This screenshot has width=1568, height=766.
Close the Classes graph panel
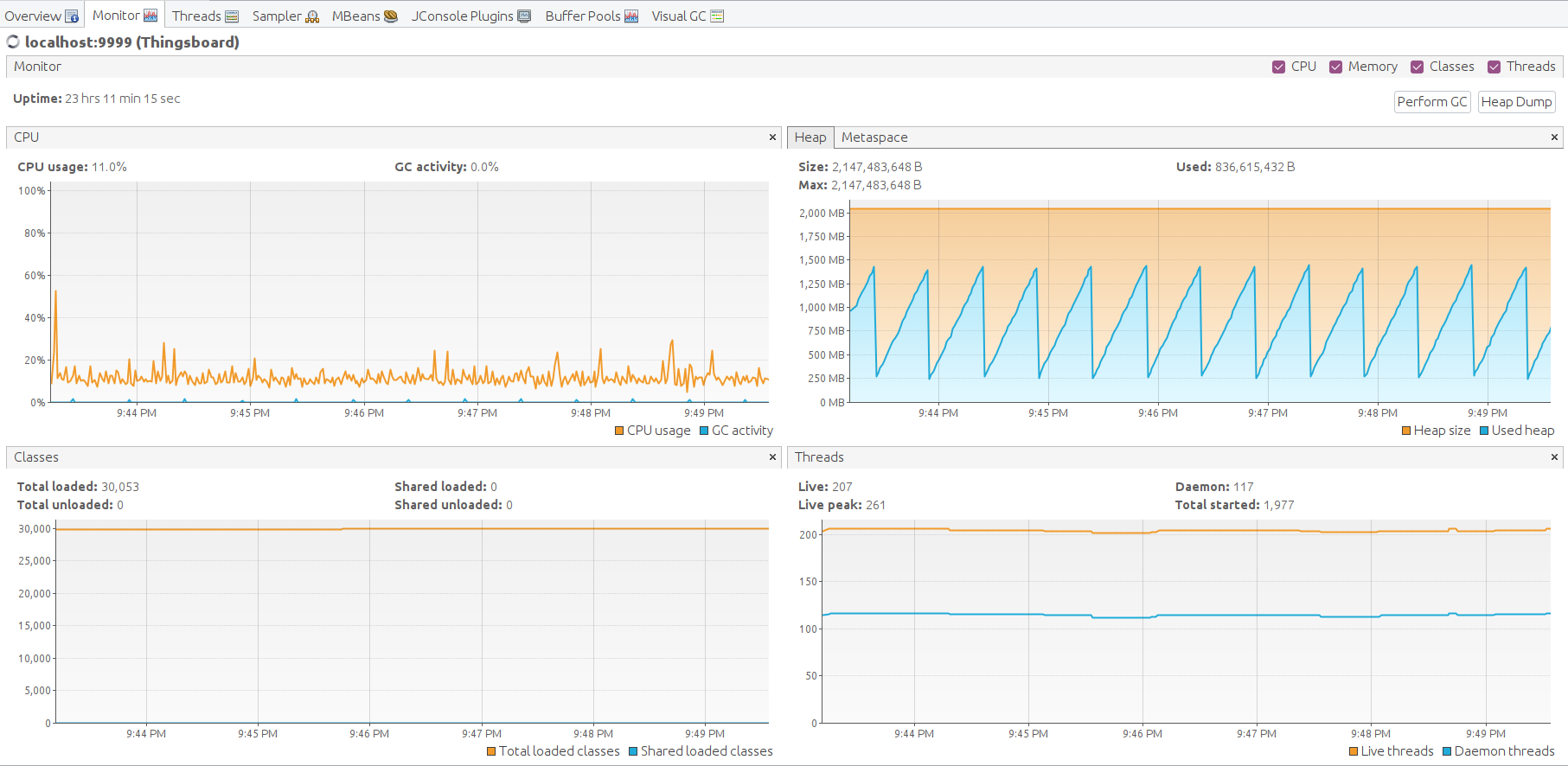tap(773, 457)
